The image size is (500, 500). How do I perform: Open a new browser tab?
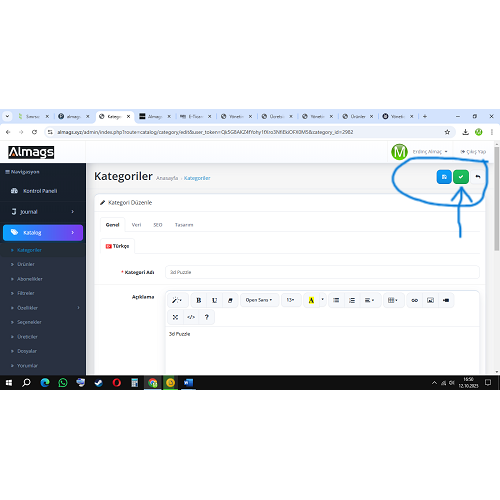pos(425,116)
